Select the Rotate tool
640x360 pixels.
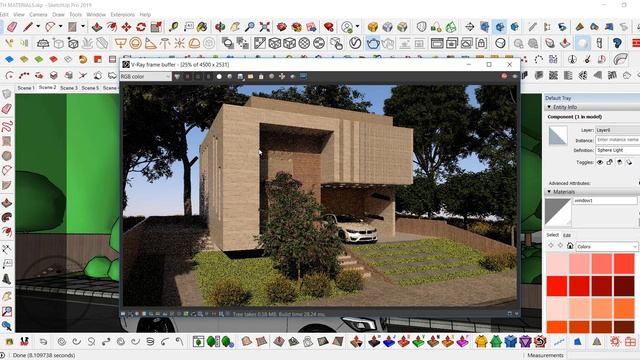coord(141,27)
